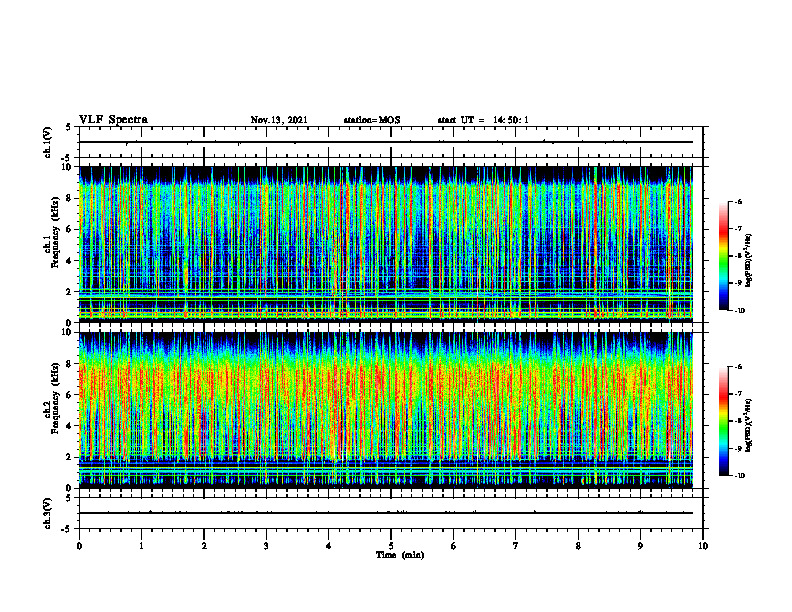
Task: Click the ch.1 spectrogram panel
Action: click(386, 244)
